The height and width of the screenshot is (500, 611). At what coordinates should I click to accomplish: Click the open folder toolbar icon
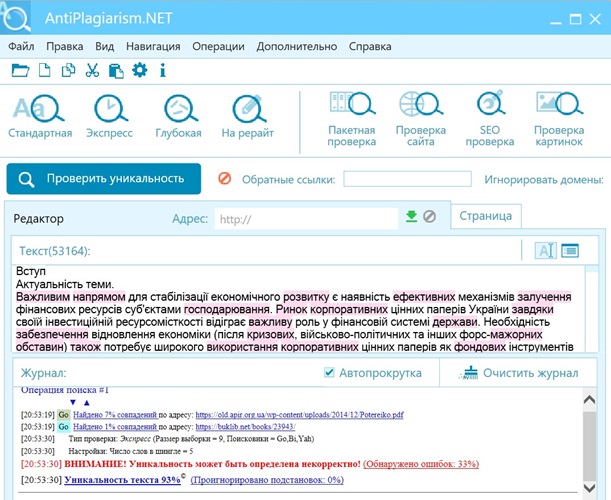tap(20, 71)
